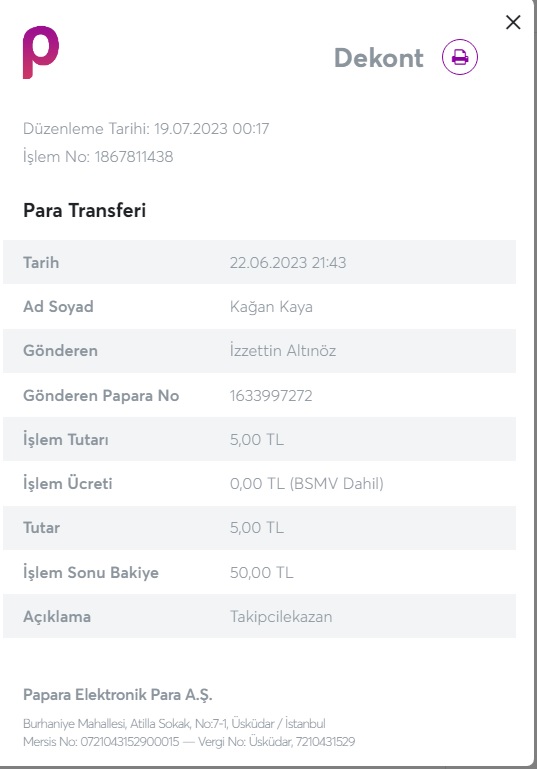The width and height of the screenshot is (537, 769).
Task: Close the Dekont receipt dialog
Action: [513, 22]
